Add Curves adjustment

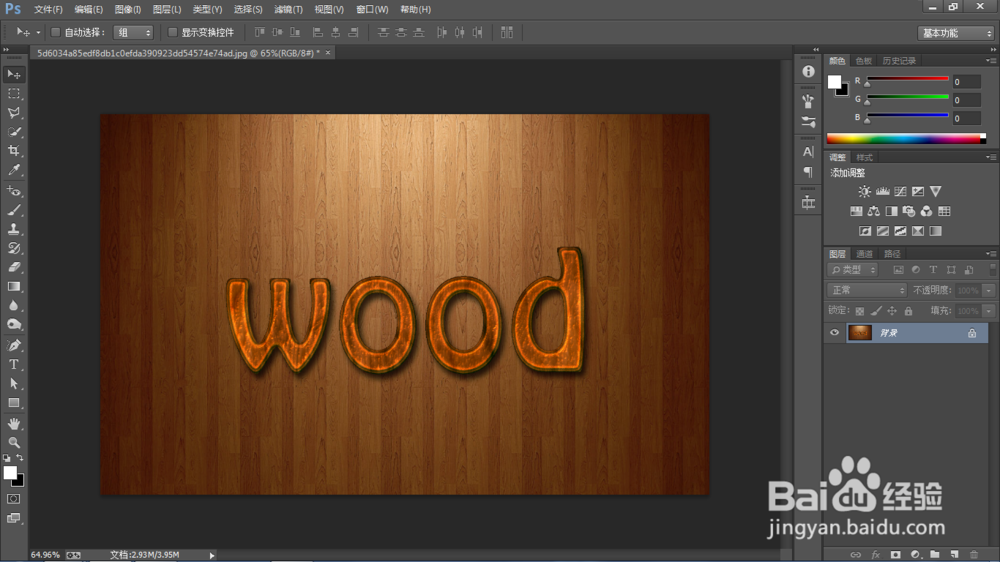900,191
